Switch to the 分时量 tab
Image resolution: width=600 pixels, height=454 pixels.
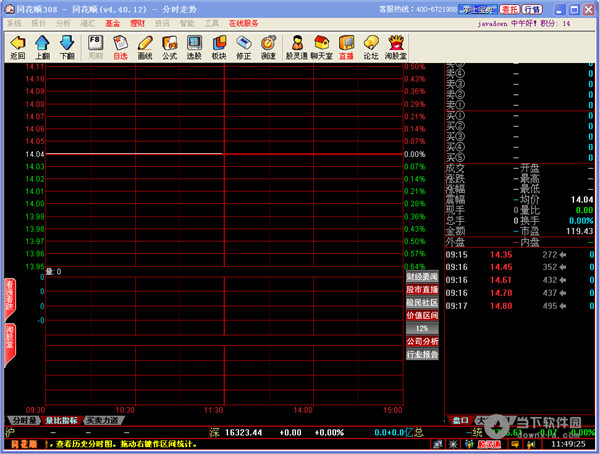[24, 420]
